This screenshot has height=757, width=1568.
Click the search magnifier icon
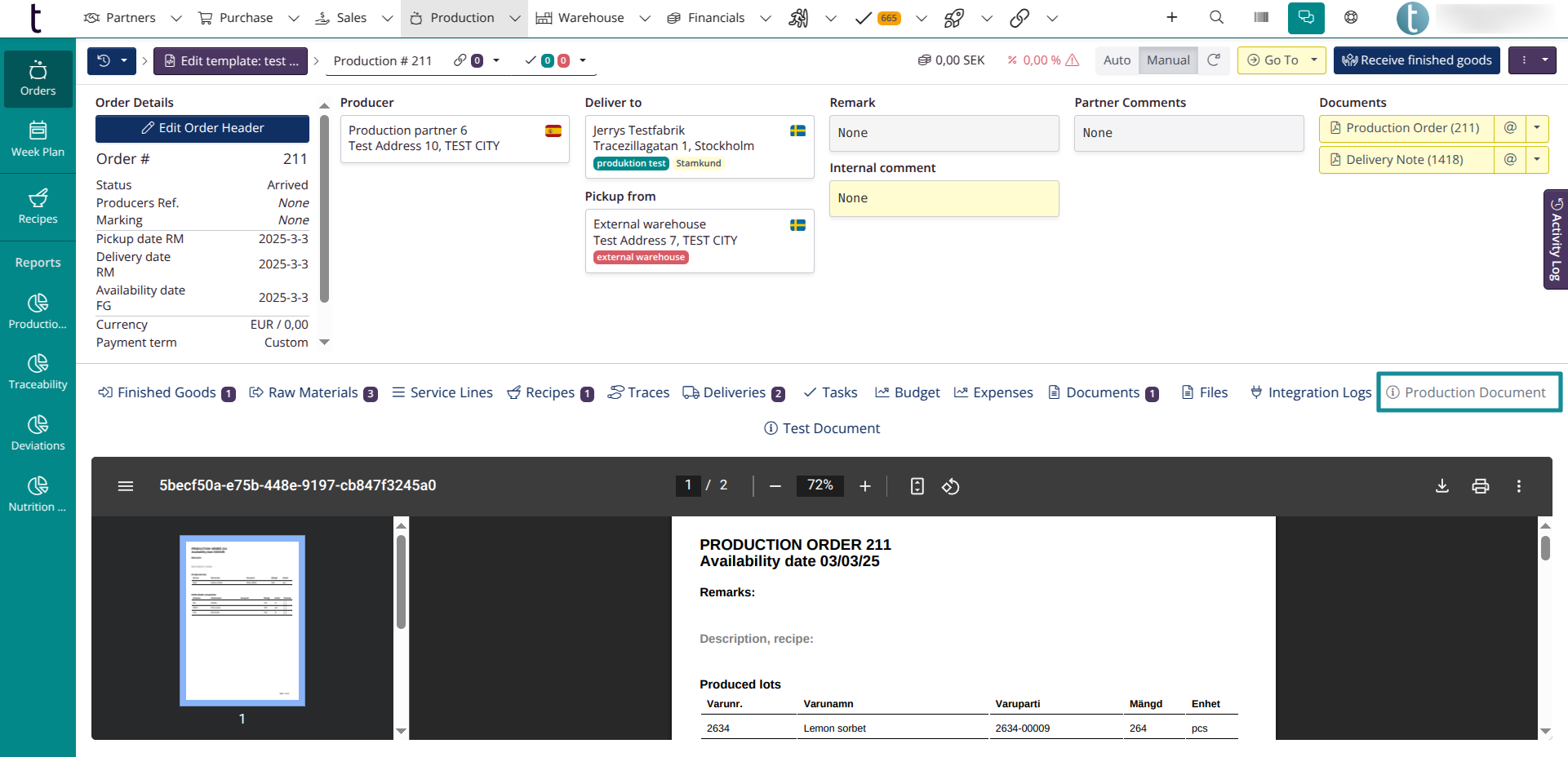coord(1216,17)
